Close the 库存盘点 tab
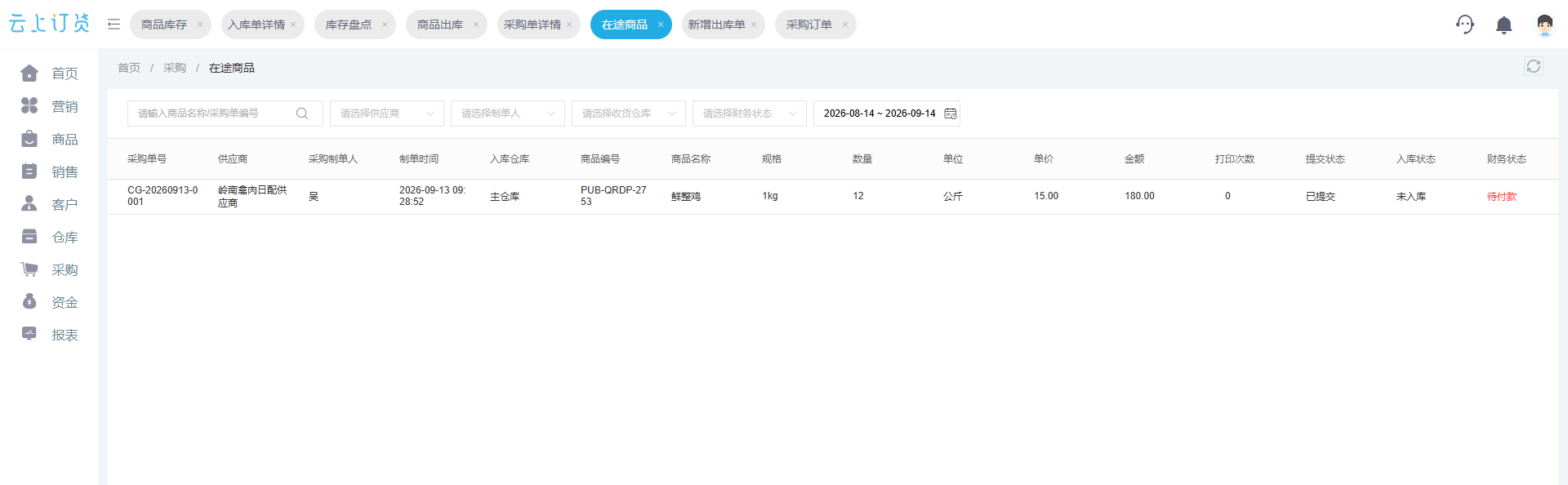Viewport: 1568px width, 485px height. point(385,24)
